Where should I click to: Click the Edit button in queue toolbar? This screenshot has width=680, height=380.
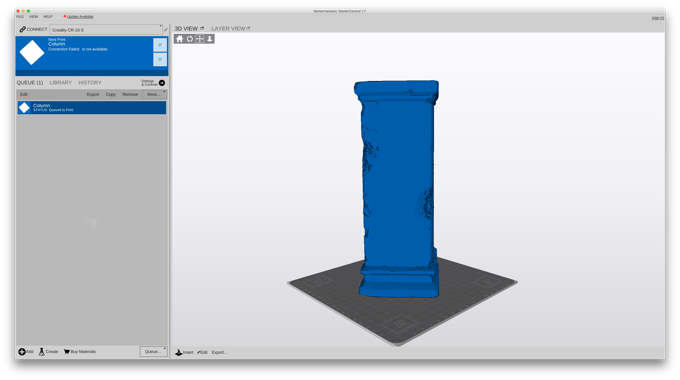(24, 94)
